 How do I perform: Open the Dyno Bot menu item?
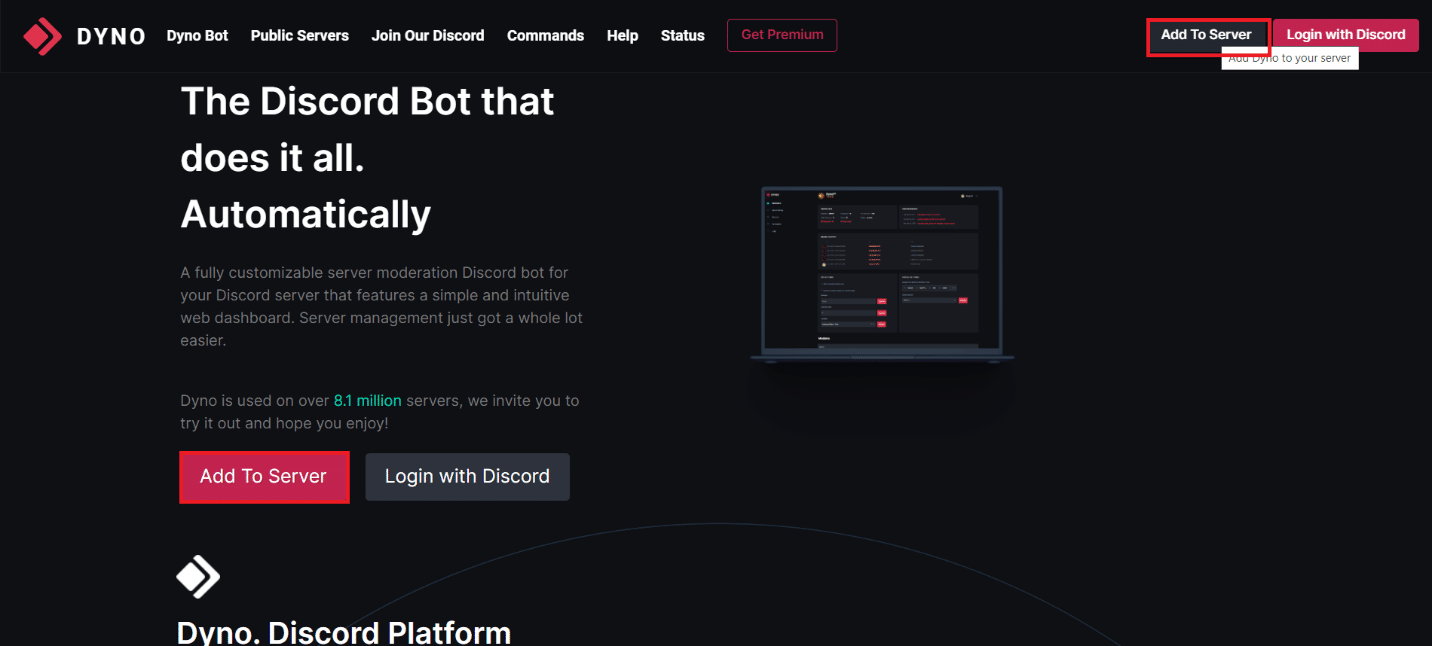click(197, 35)
